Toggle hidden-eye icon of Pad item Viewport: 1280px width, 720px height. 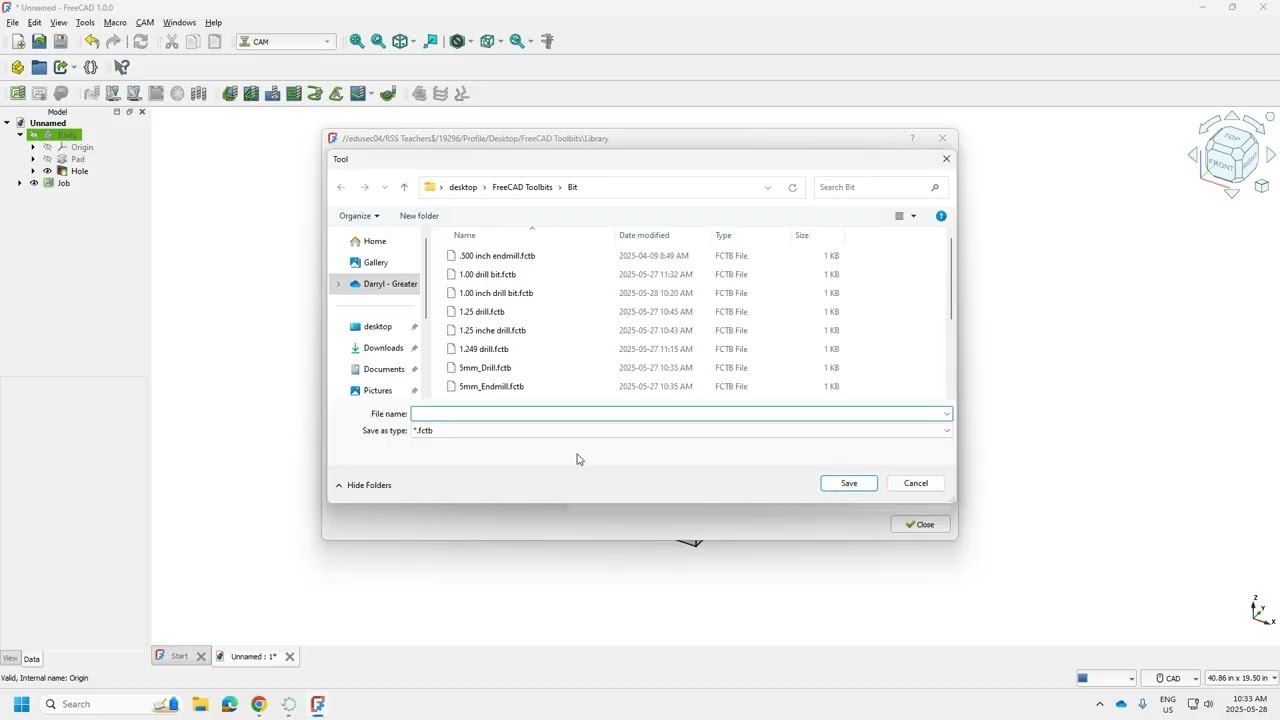[x=47, y=159]
